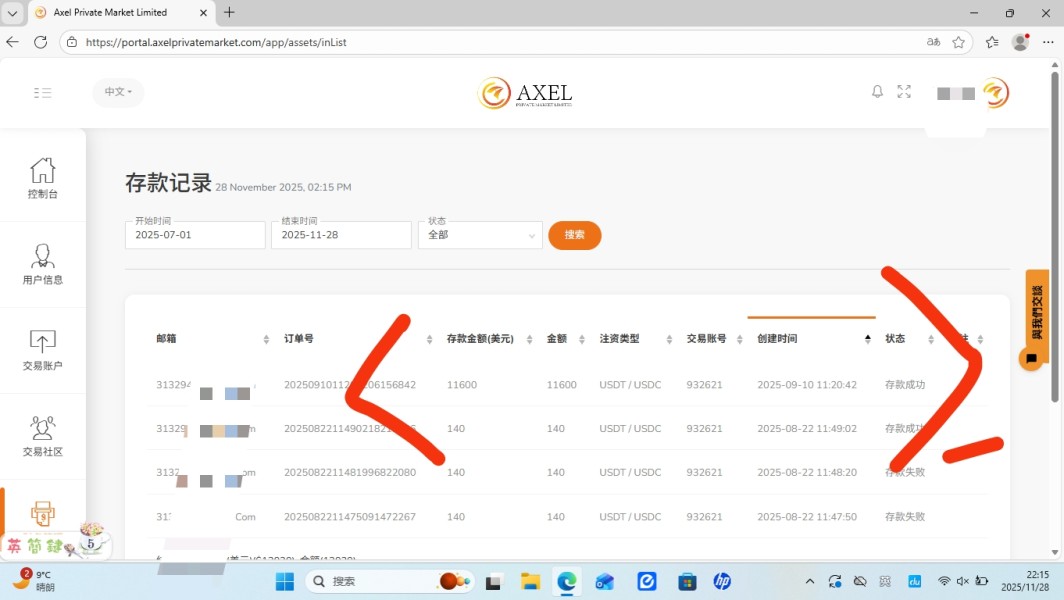Viewport: 1064px width, 600px height.
Task: Click the notification bell icon
Action: tap(877, 92)
